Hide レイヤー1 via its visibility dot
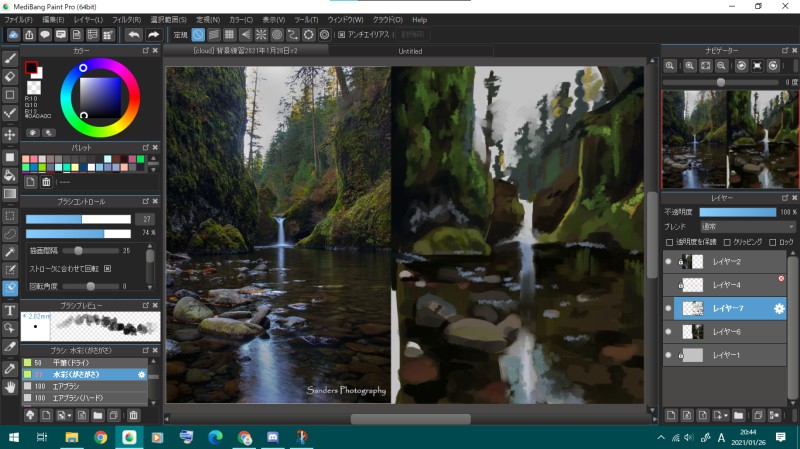800x449 pixels. 668,355
